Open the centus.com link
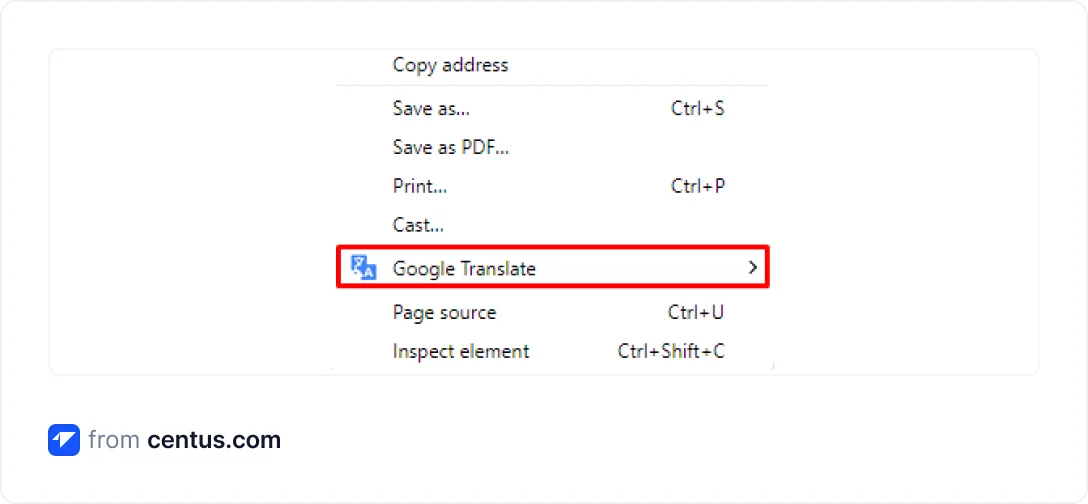The width and height of the screenshot is (1088, 504). (214, 440)
